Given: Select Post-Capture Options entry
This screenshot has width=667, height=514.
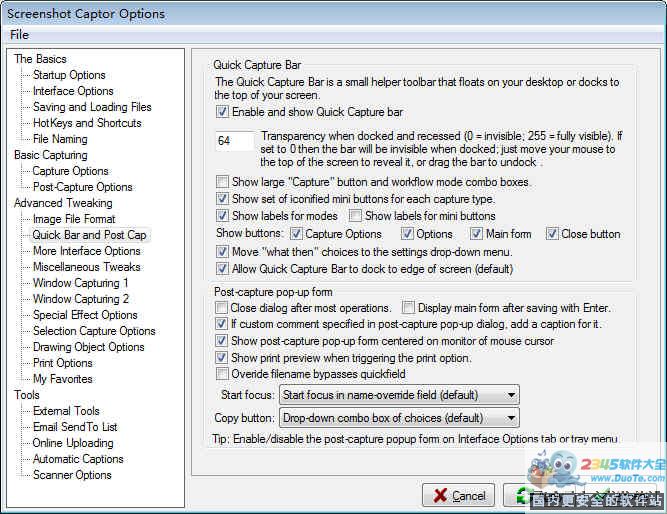Looking at the screenshot, I should pyautogui.click(x=83, y=187).
